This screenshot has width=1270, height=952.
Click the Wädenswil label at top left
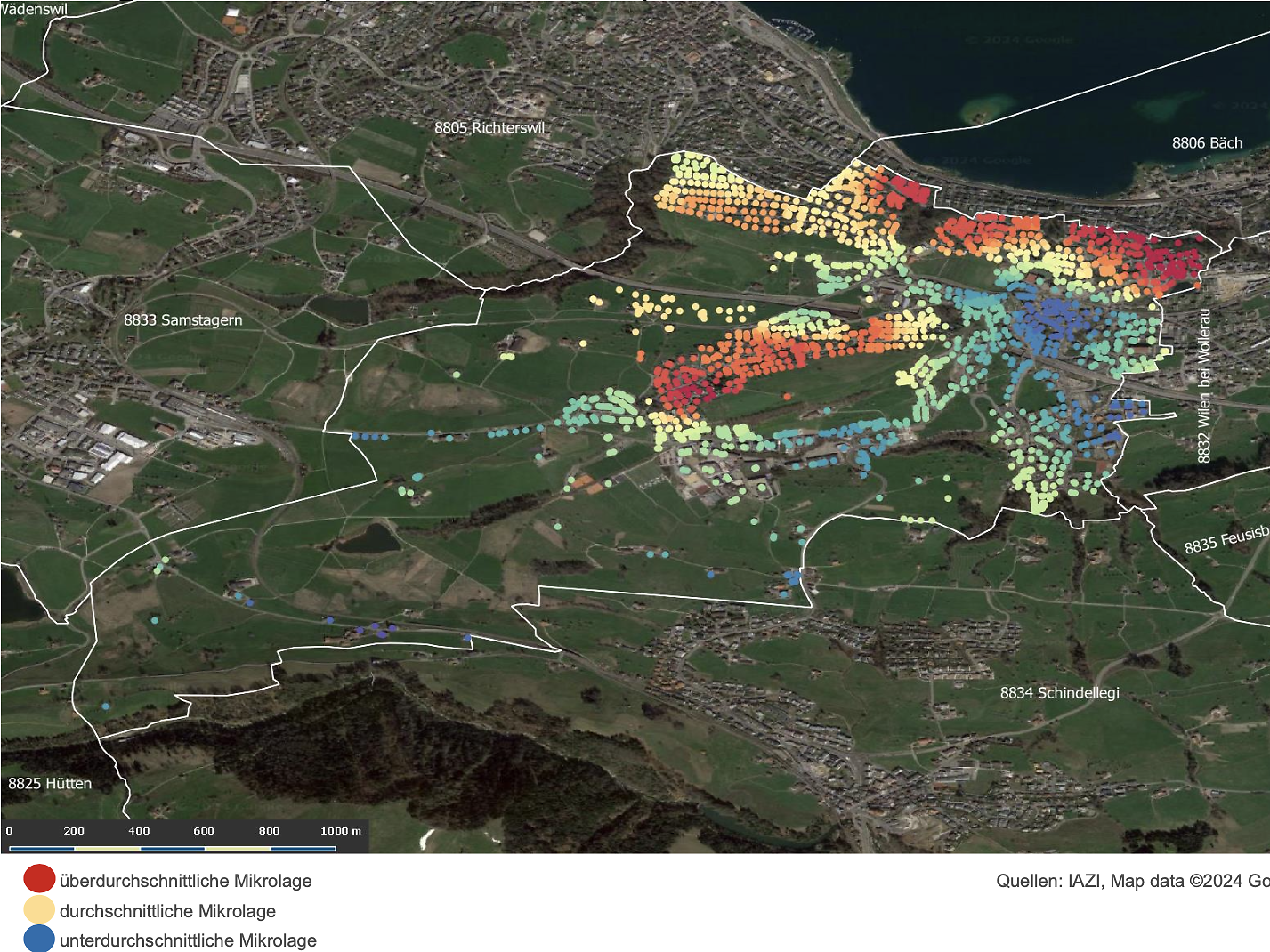pos(34,9)
